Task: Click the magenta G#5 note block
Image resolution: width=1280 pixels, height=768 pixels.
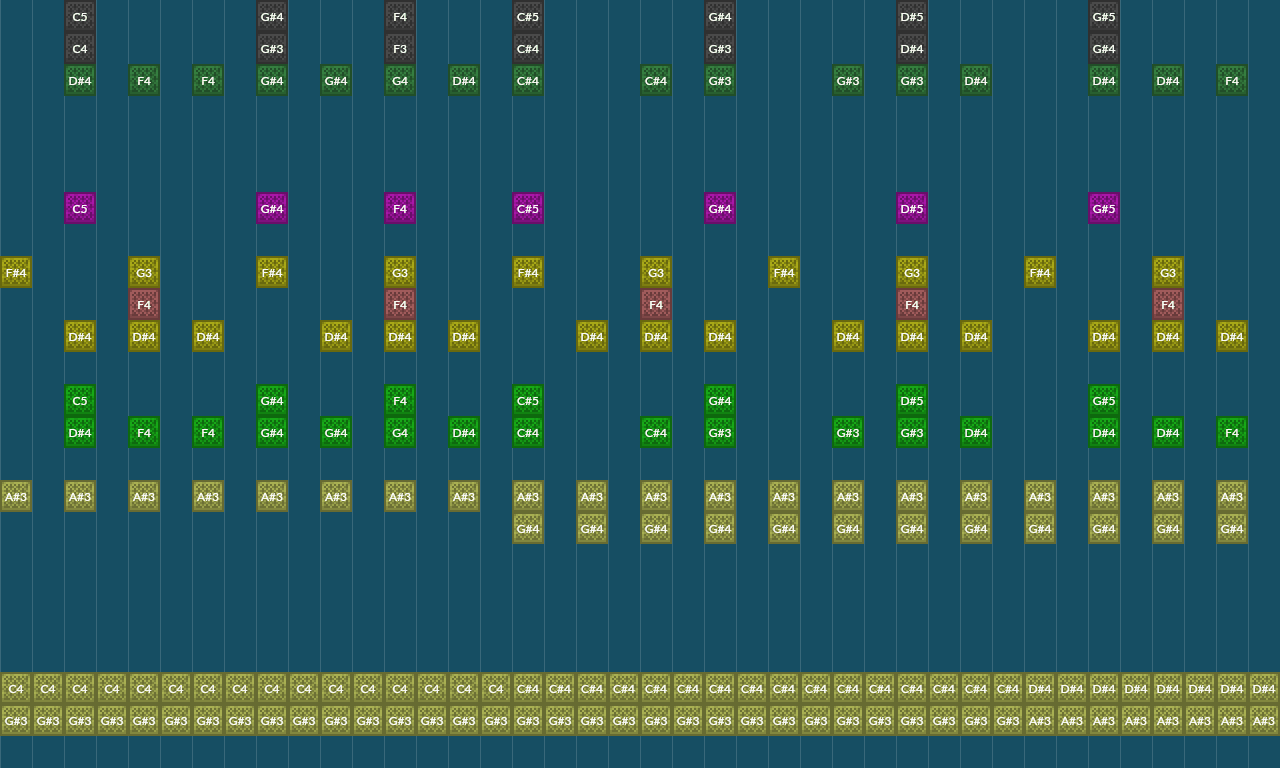Action: 1104,209
